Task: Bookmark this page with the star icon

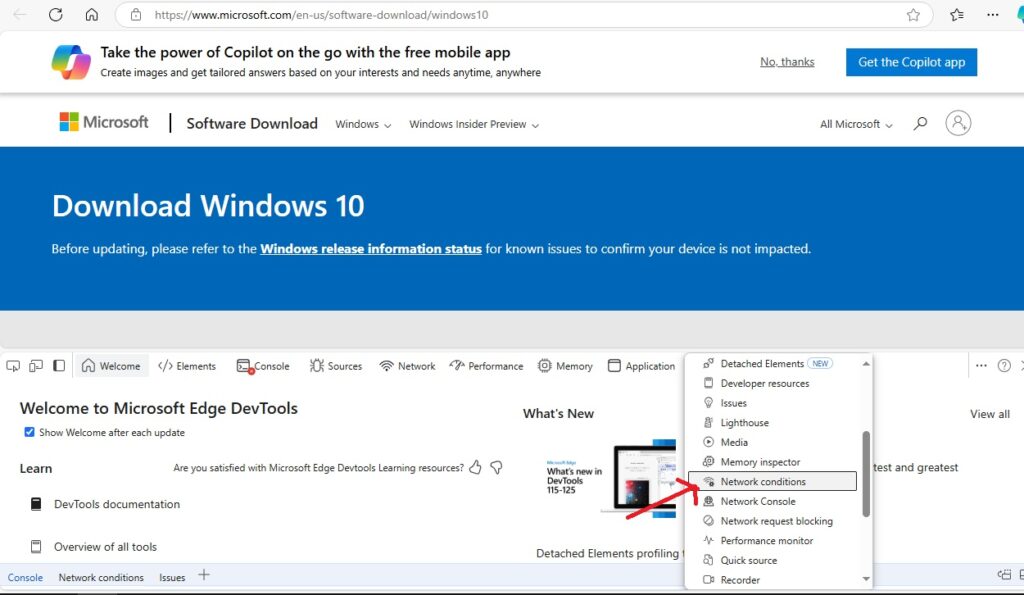Action: pos(913,15)
